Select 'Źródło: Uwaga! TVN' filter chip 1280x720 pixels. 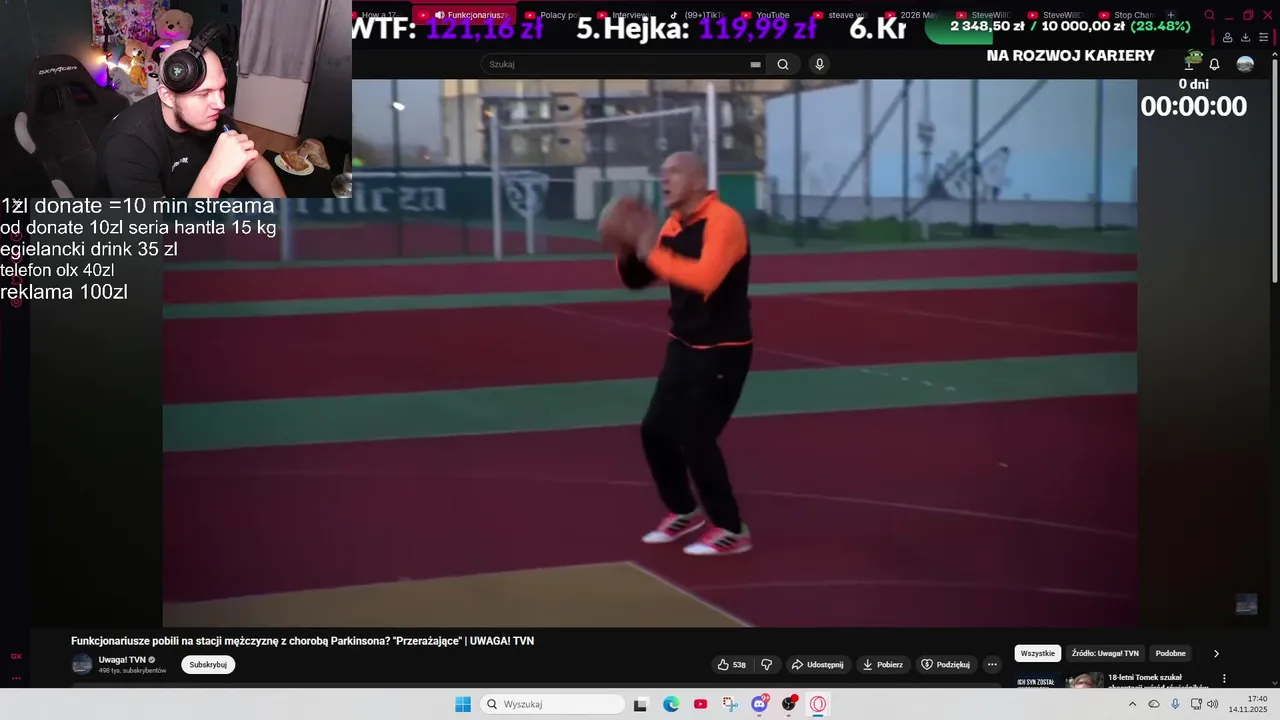point(1105,653)
